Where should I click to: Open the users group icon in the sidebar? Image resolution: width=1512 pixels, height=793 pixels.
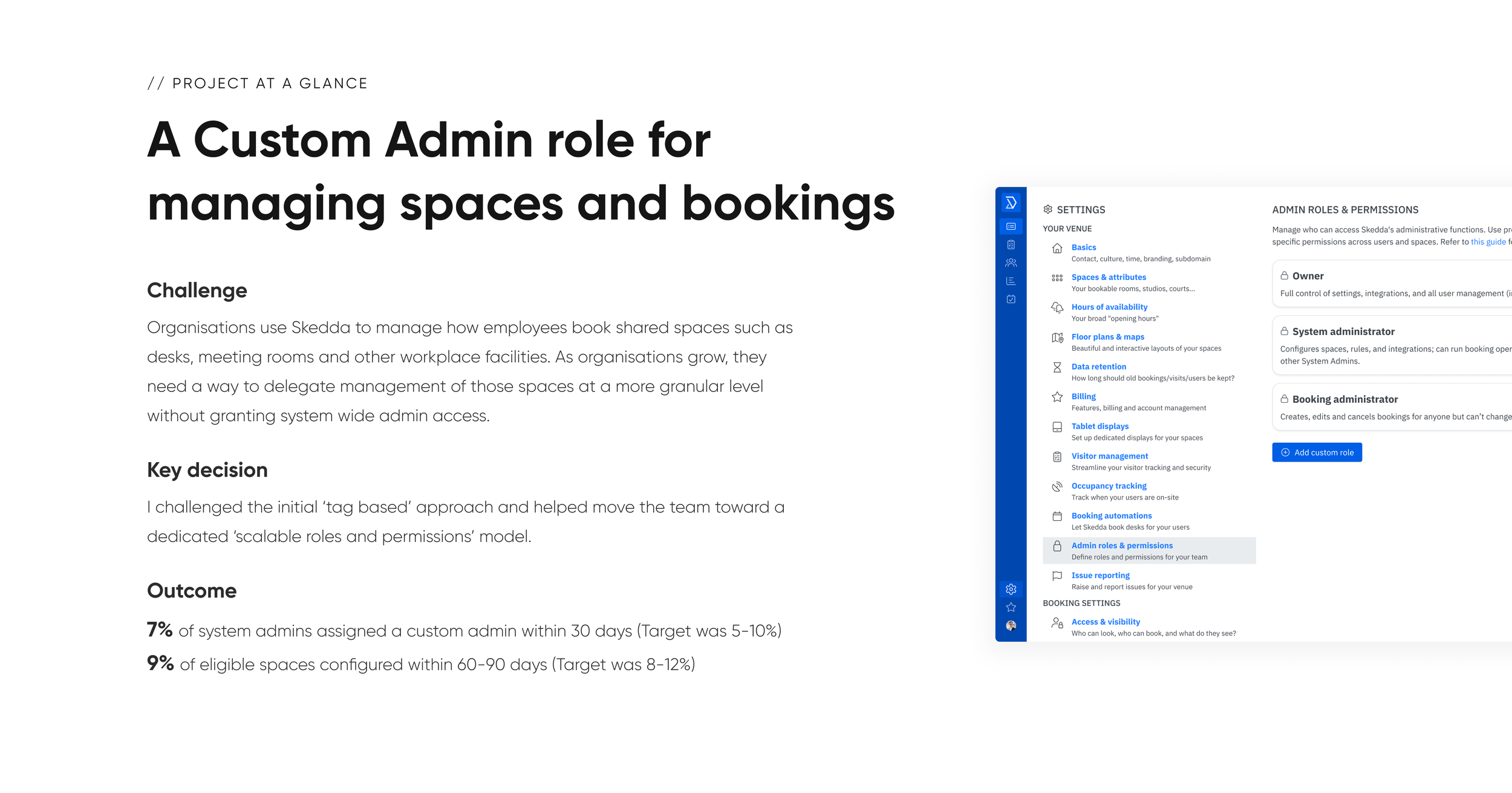[x=1011, y=263]
